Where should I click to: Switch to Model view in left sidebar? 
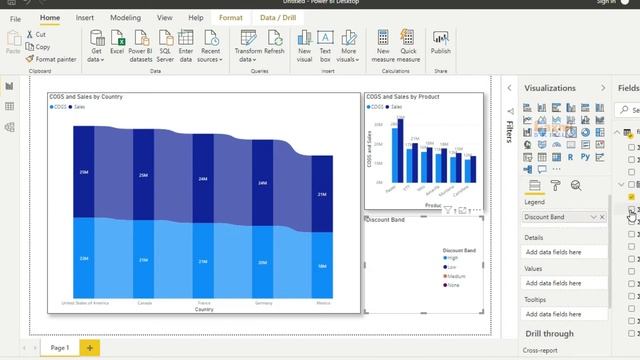tap(9, 127)
